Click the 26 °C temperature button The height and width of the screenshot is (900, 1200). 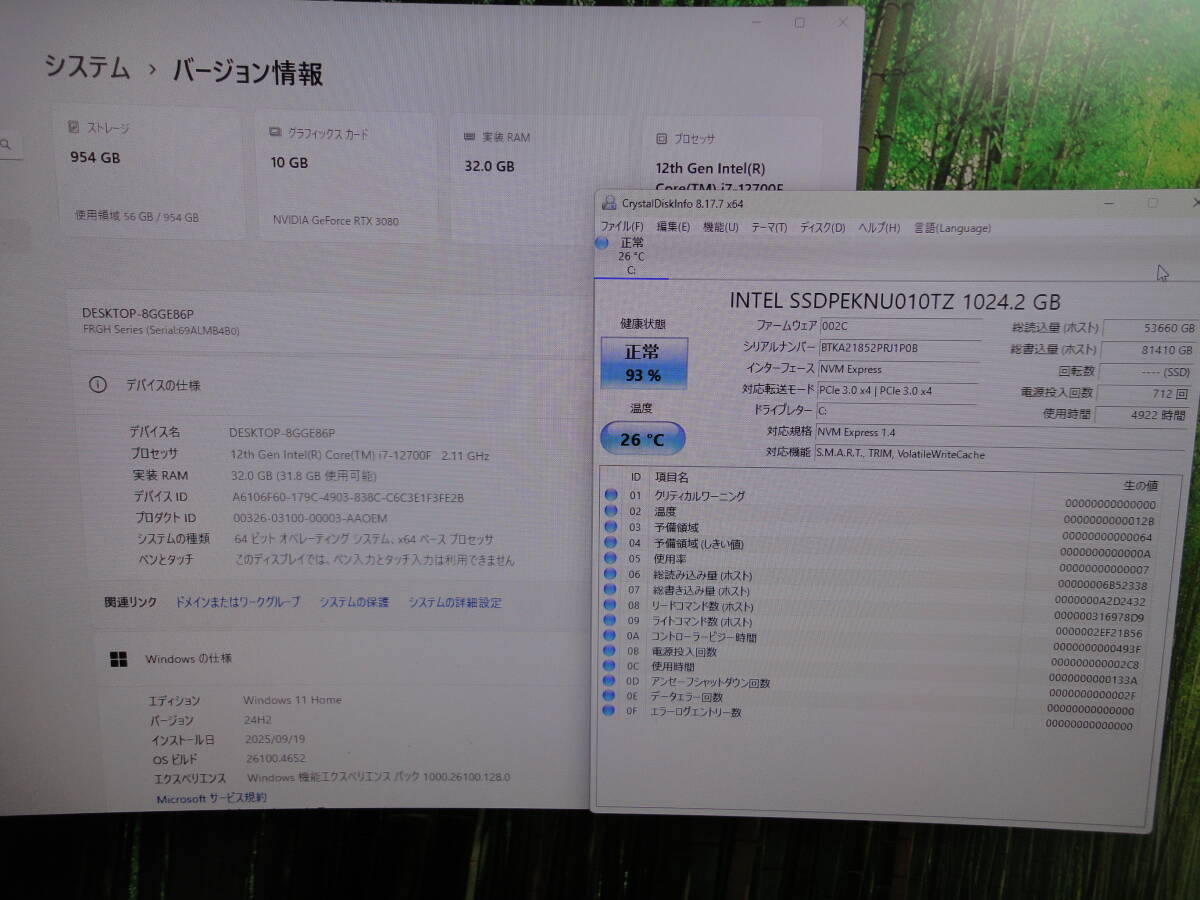pos(642,439)
